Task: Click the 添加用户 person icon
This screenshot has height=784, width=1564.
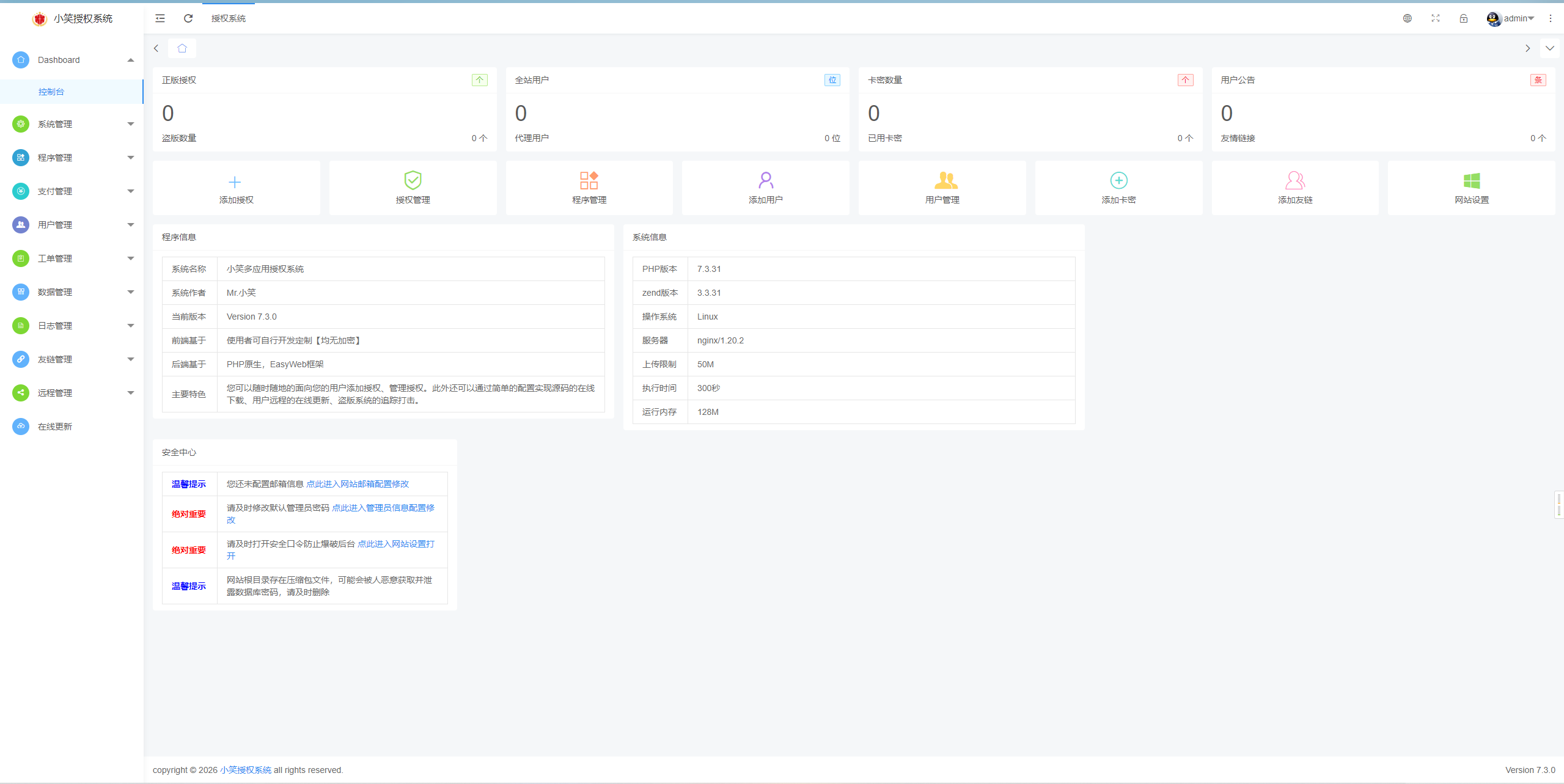Action: pos(765,180)
